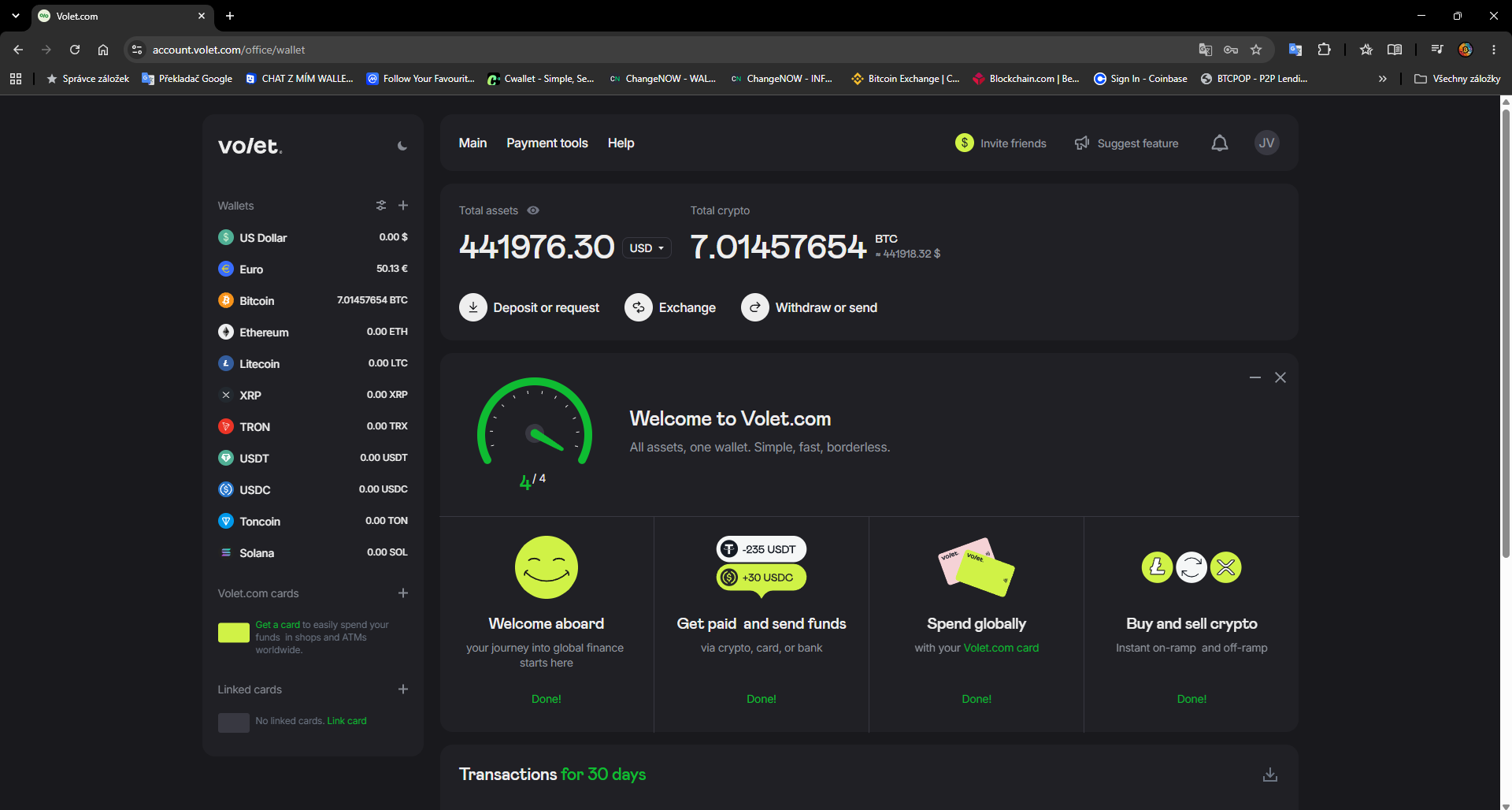Click the Exchange icon button

639,307
